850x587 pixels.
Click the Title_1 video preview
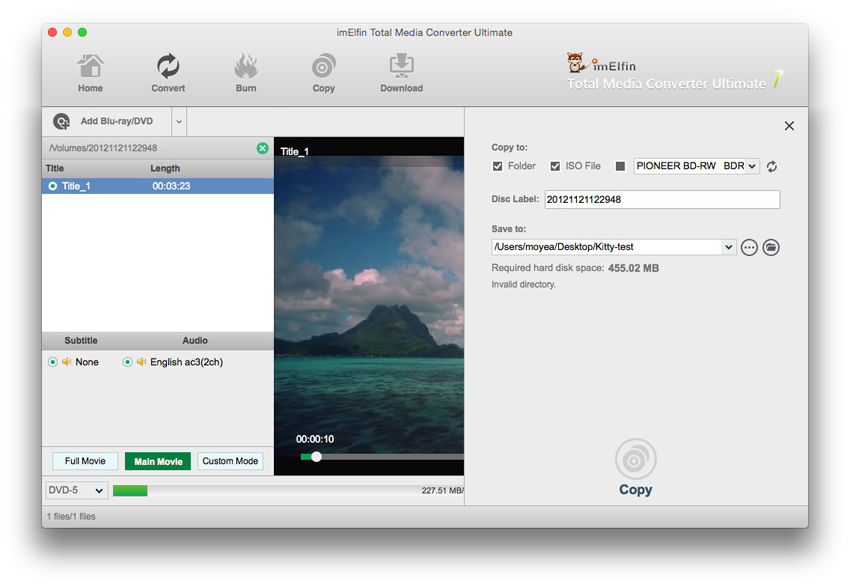pos(369,304)
